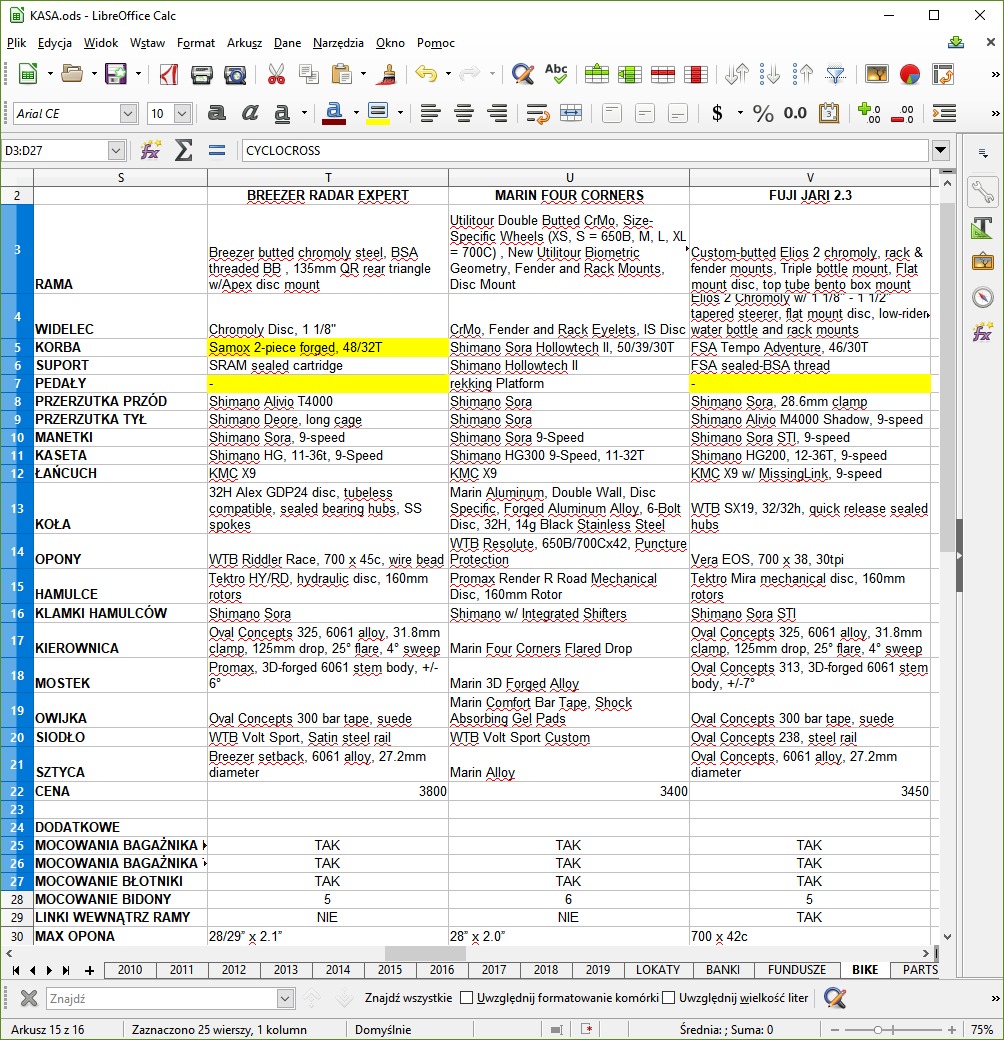The width and height of the screenshot is (1004, 1040).
Task: Open the Format menu
Action: tap(196, 43)
